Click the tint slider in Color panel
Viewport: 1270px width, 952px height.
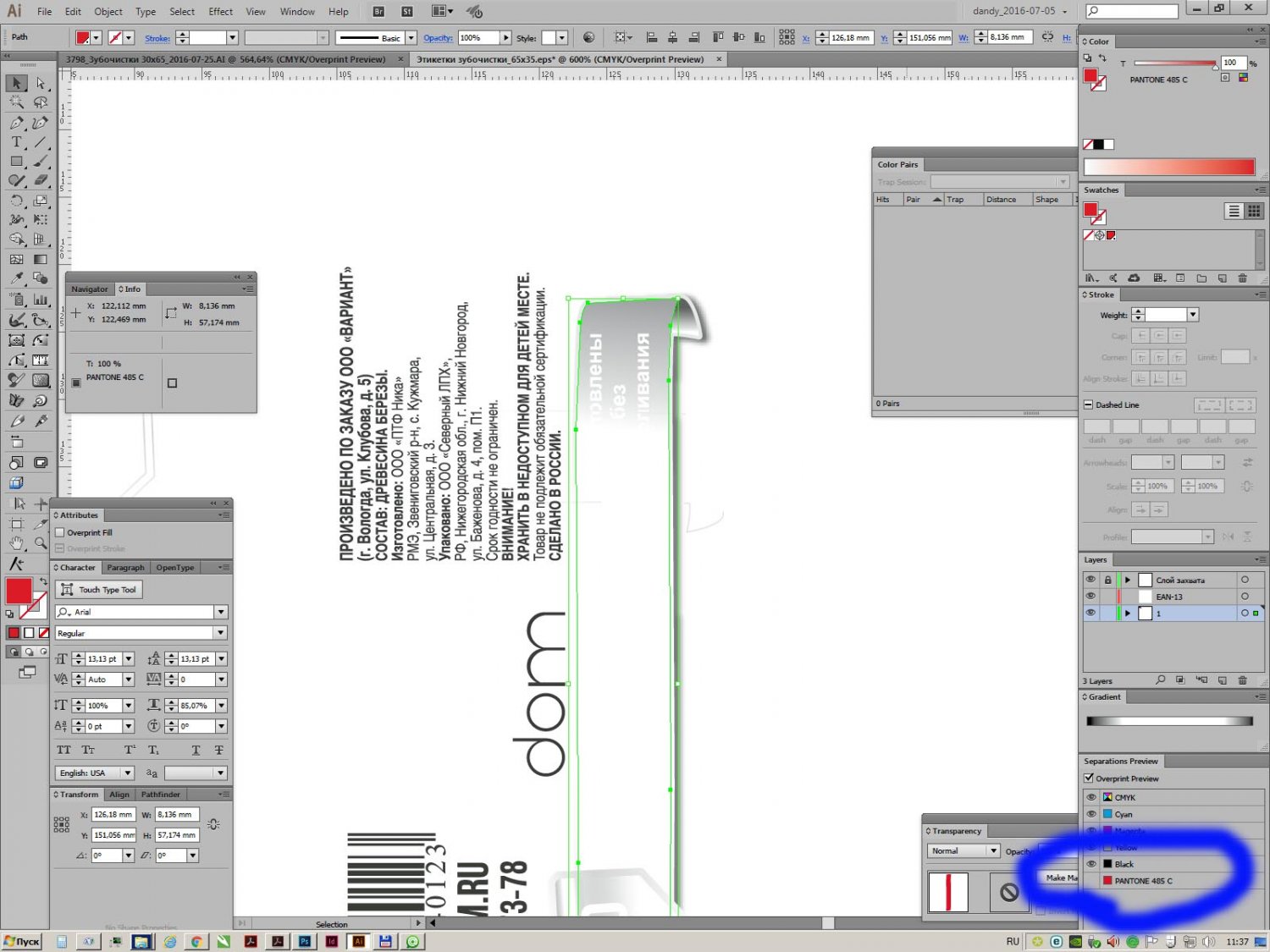pos(1174,63)
